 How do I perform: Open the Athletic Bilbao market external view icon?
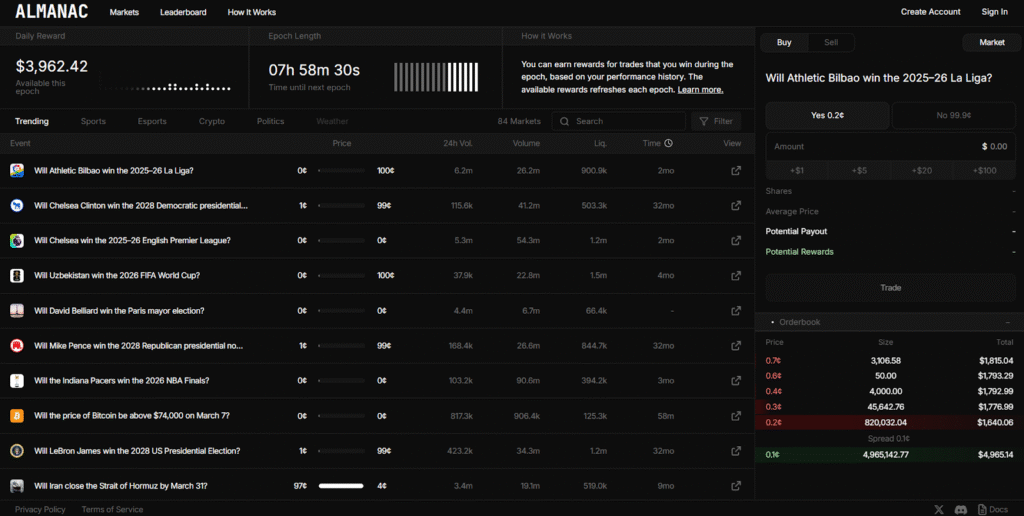click(736, 171)
